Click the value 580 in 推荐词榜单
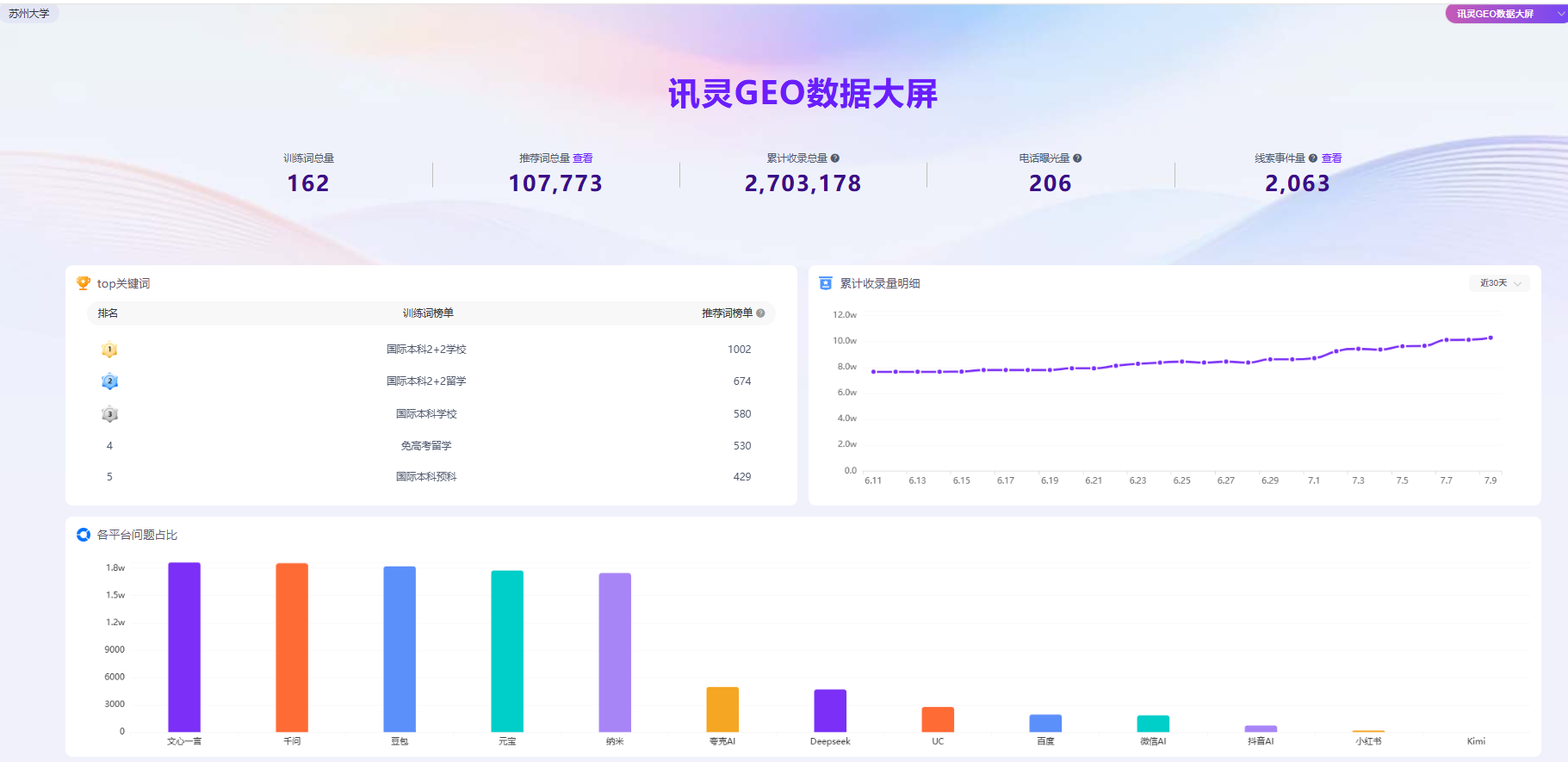Image resolution: width=1568 pixels, height=762 pixels. pos(742,414)
